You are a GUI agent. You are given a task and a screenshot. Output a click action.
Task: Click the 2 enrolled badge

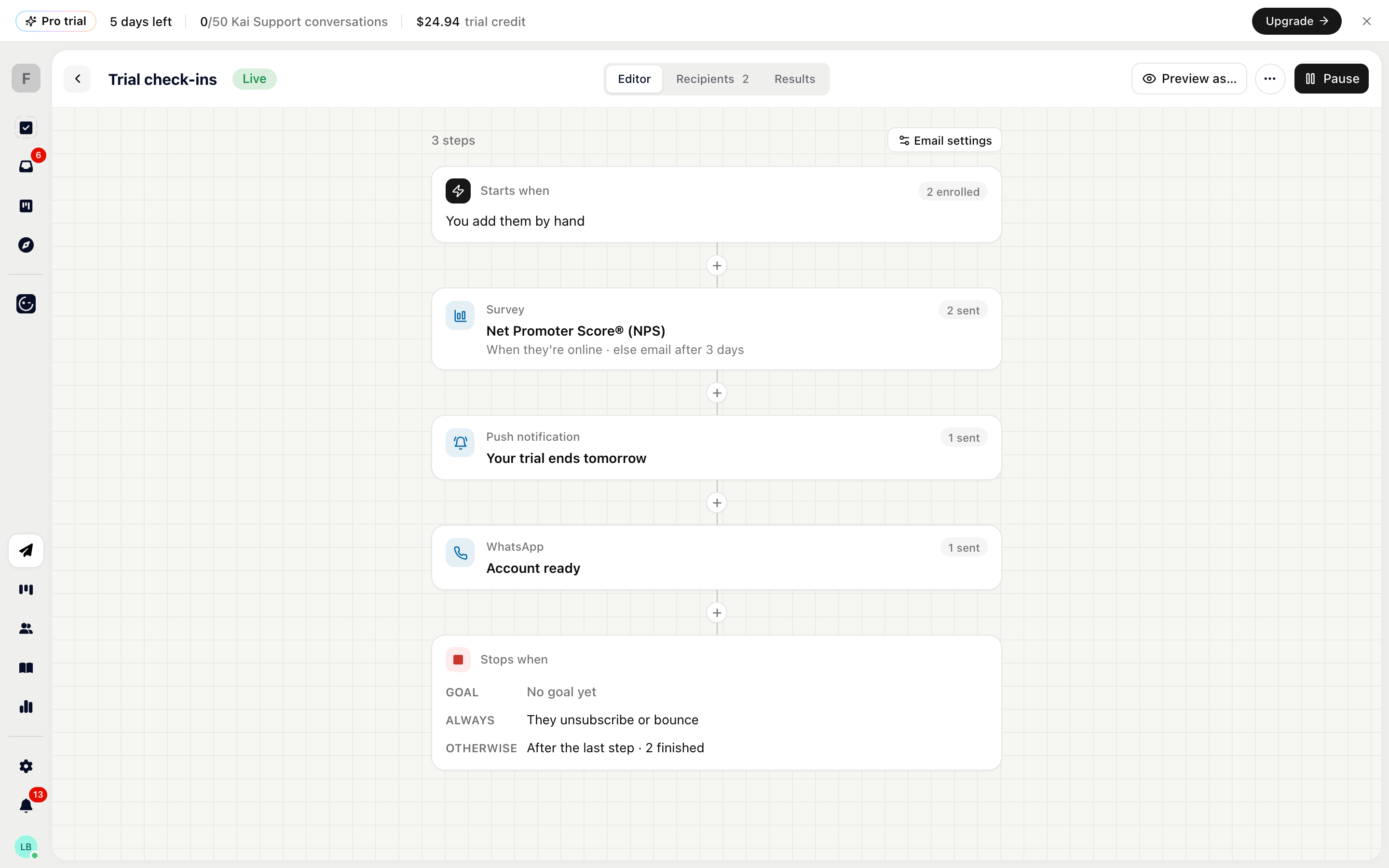tap(953, 192)
